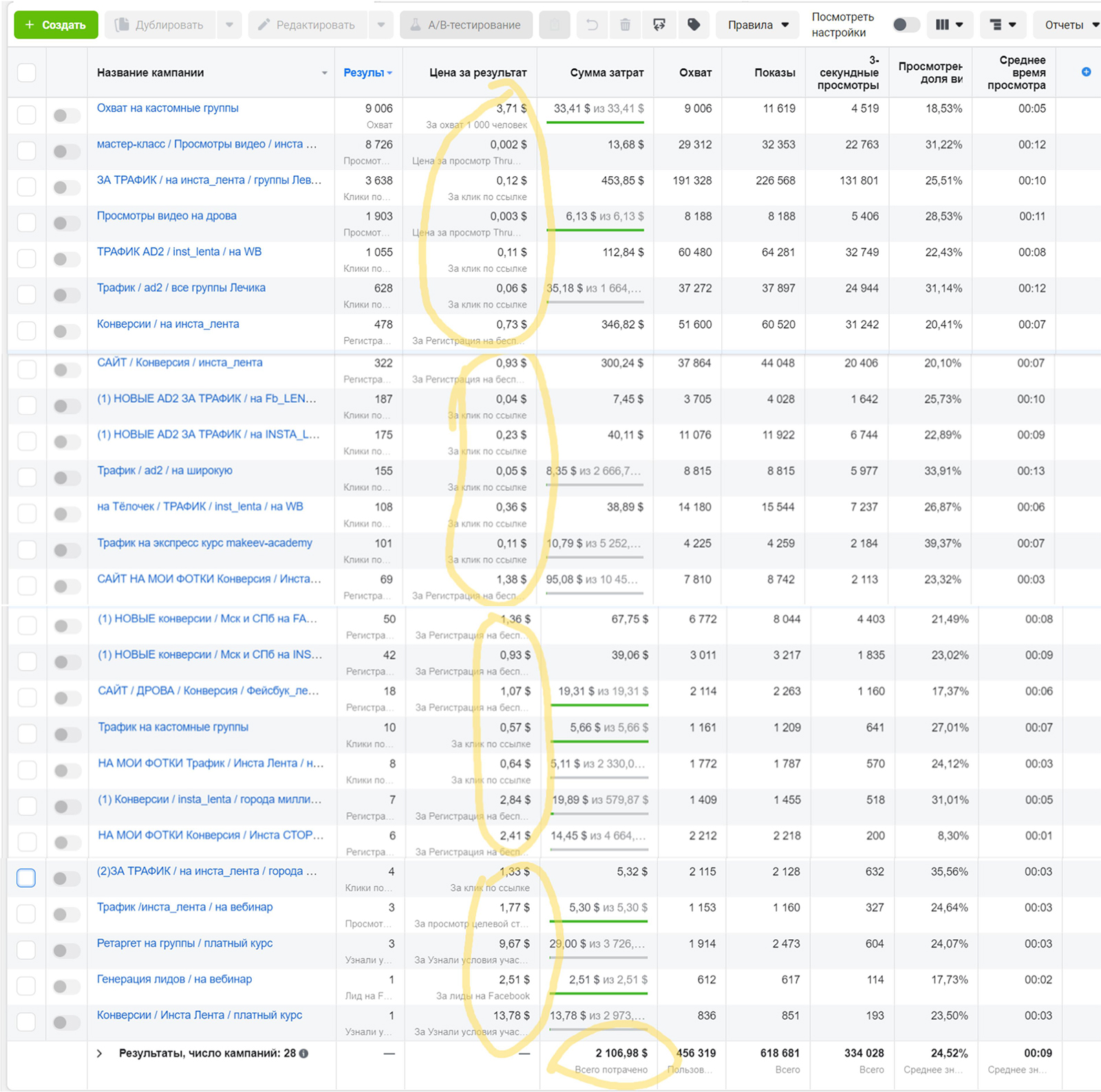Open campaign Трафик / ad2 / все группы Лечика
The image size is (1101, 1092).
[181, 288]
